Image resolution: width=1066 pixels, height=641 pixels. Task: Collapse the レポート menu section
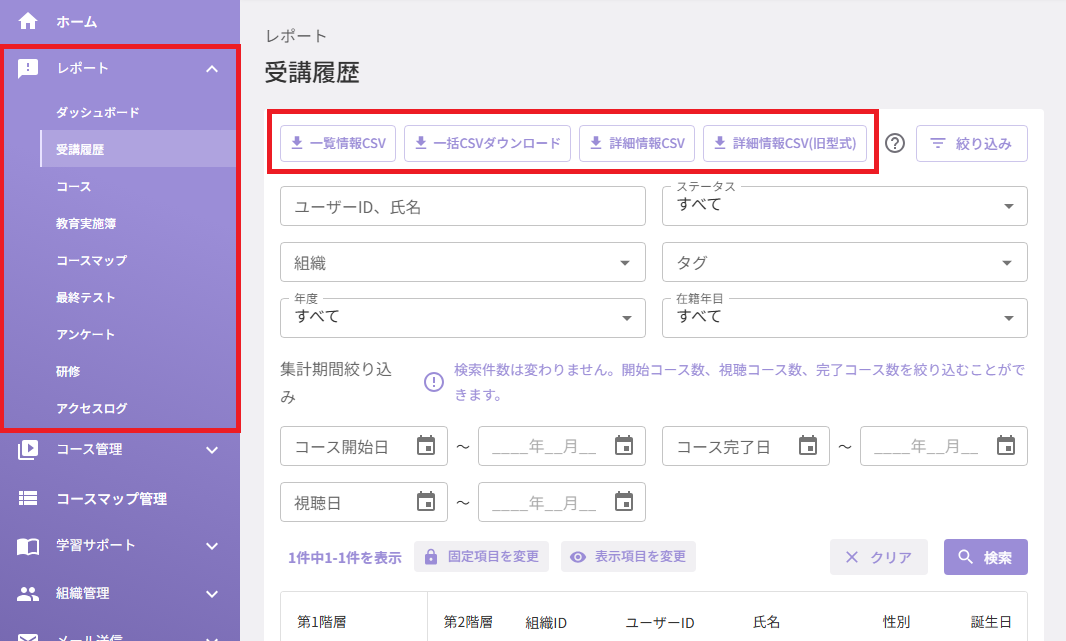(212, 69)
